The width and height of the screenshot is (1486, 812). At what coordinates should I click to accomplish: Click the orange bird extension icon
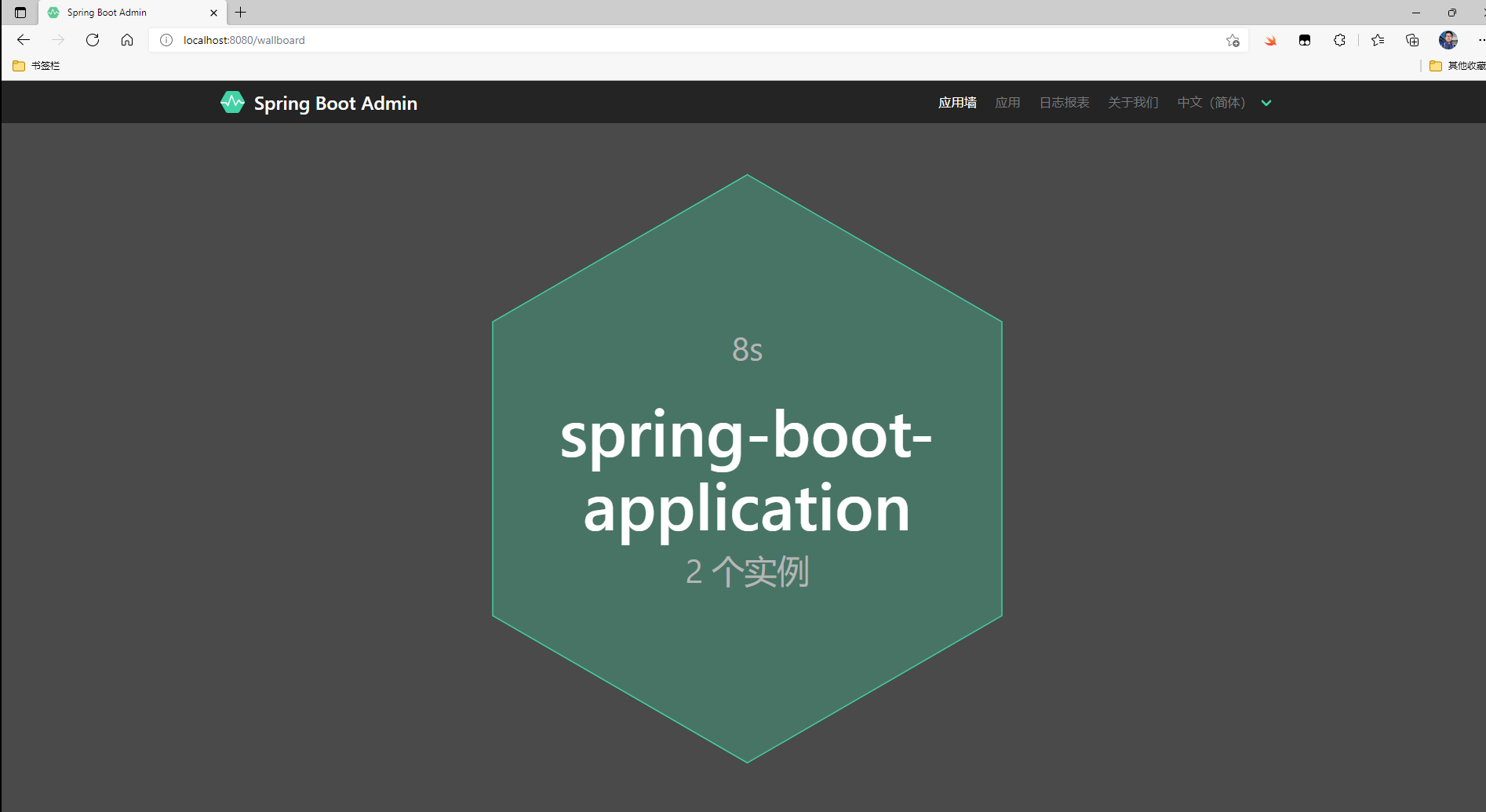pos(1270,40)
